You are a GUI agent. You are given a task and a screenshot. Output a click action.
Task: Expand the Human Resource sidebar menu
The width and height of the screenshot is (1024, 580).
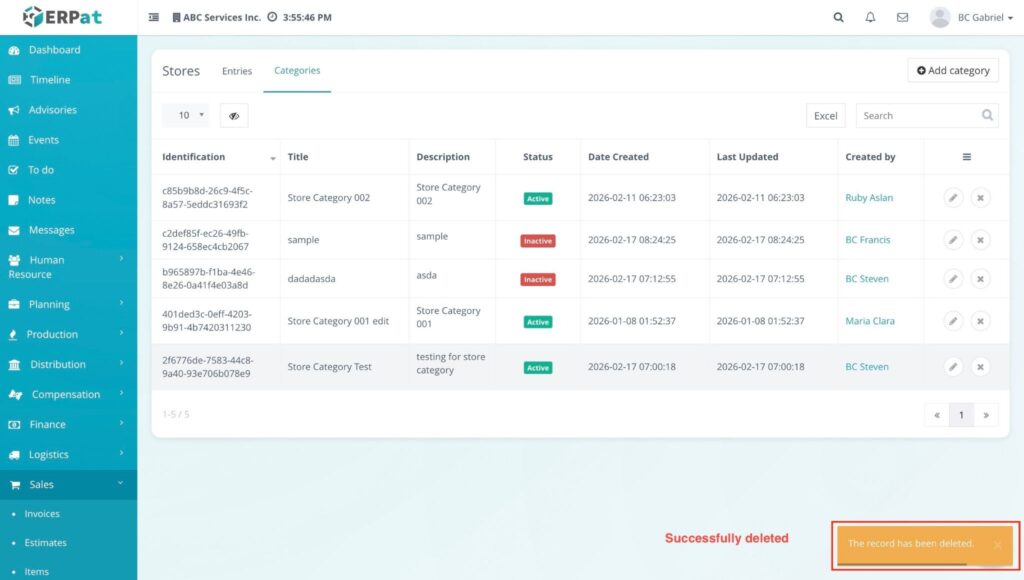68,267
